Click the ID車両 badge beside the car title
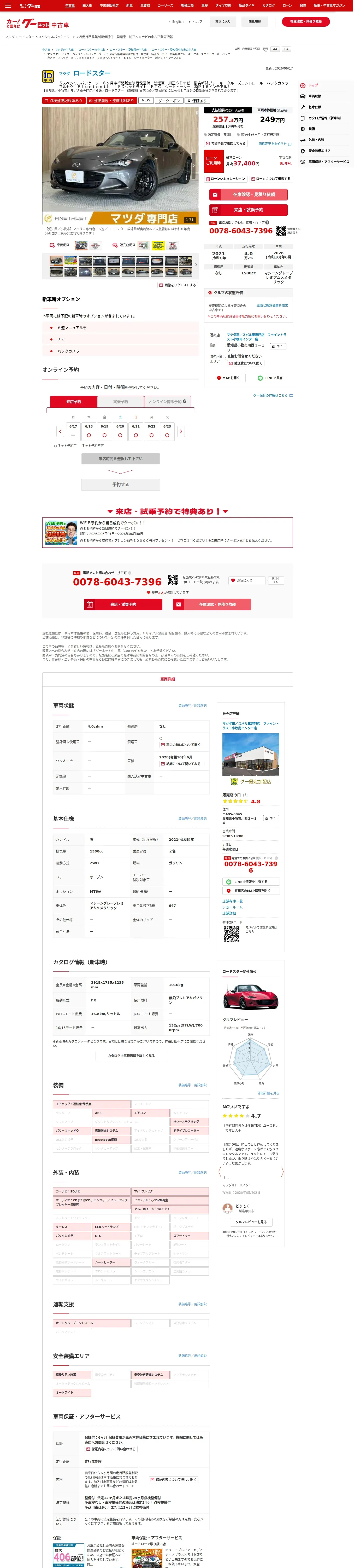This screenshot has height=1568, width=354. pyautogui.click(x=48, y=76)
